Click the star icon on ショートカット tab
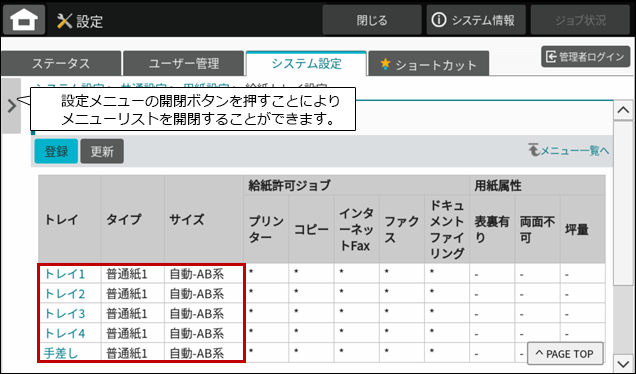This screenshot has width=636, height=374. point(385,63)
